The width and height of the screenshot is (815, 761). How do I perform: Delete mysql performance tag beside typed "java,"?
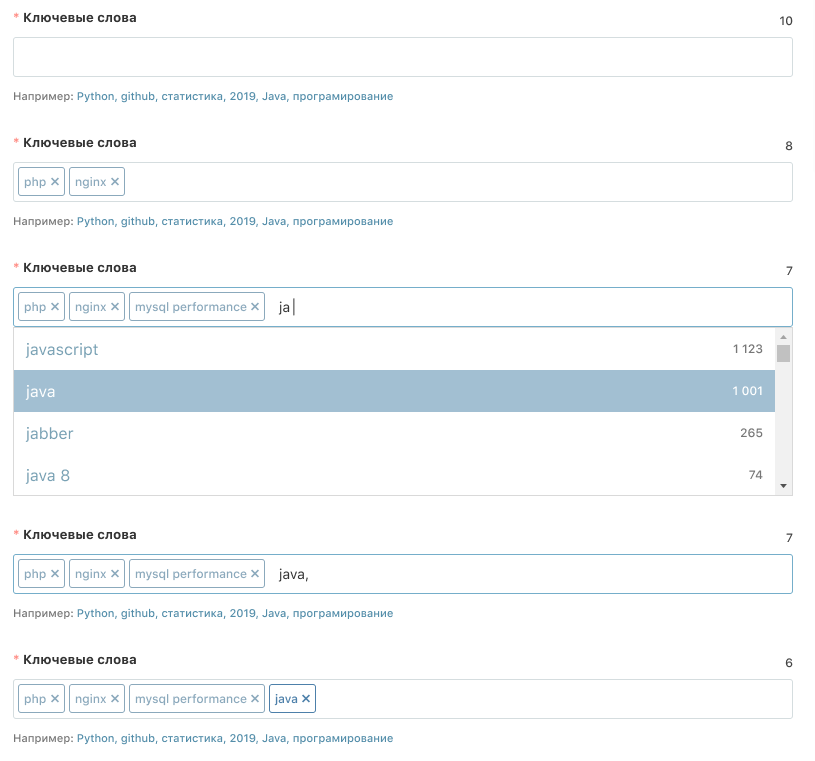(x=255, y=574)
